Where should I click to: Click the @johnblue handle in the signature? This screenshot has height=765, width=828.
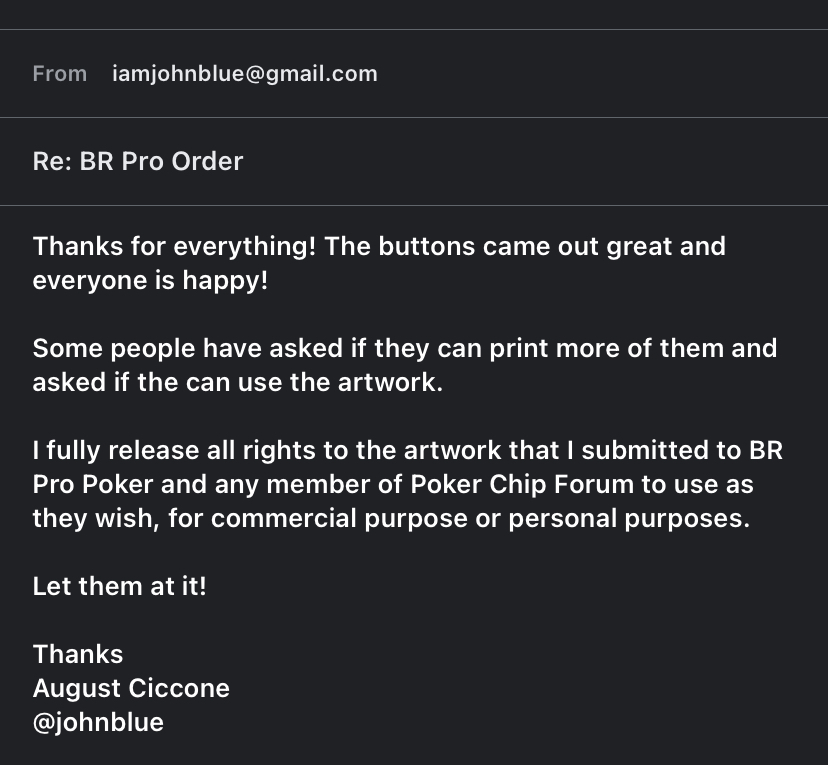[x=98, y=722]
